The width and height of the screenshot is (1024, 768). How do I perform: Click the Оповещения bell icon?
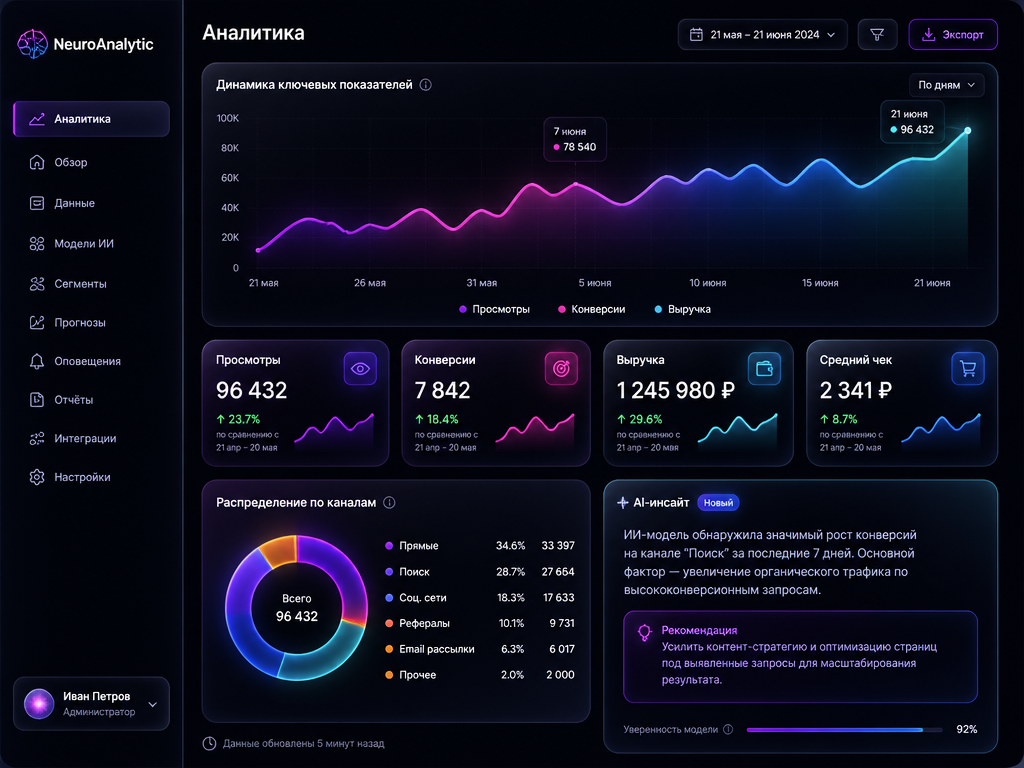37,361
